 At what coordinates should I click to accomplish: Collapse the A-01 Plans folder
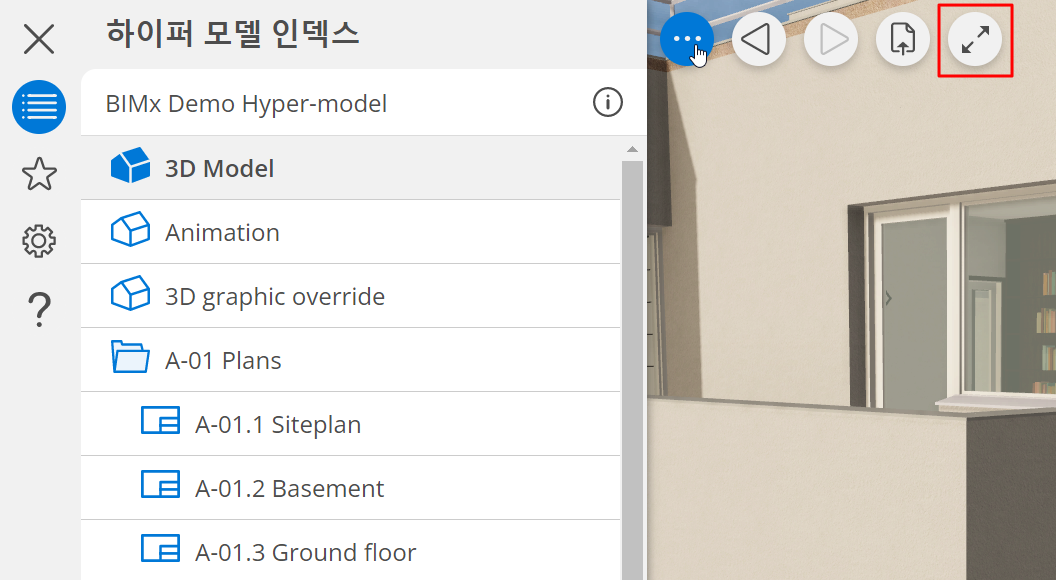pyautogui.click(x=129, y=360)
